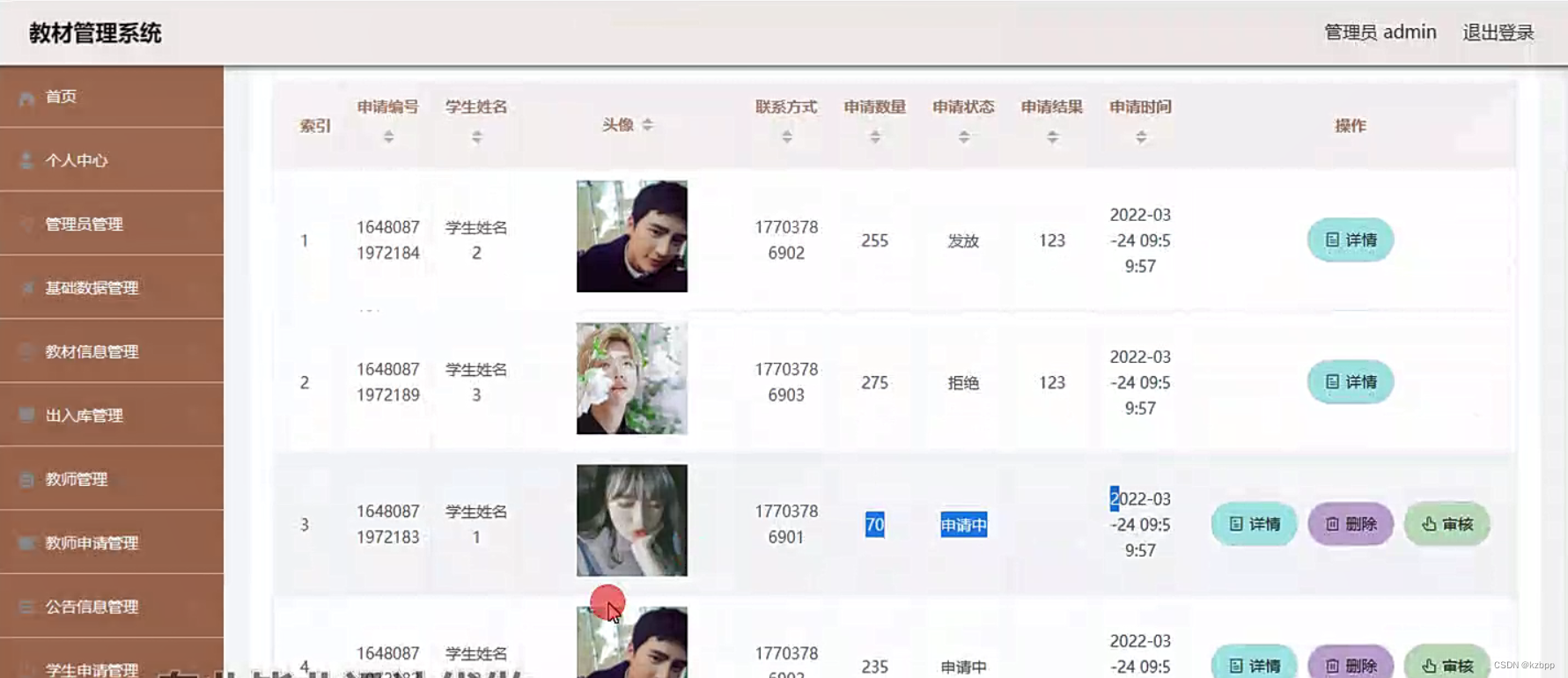Viewport: 1568px width, 678px height.
Task: Expand 出入库管理 sidebar section
Action: point(112,415)
